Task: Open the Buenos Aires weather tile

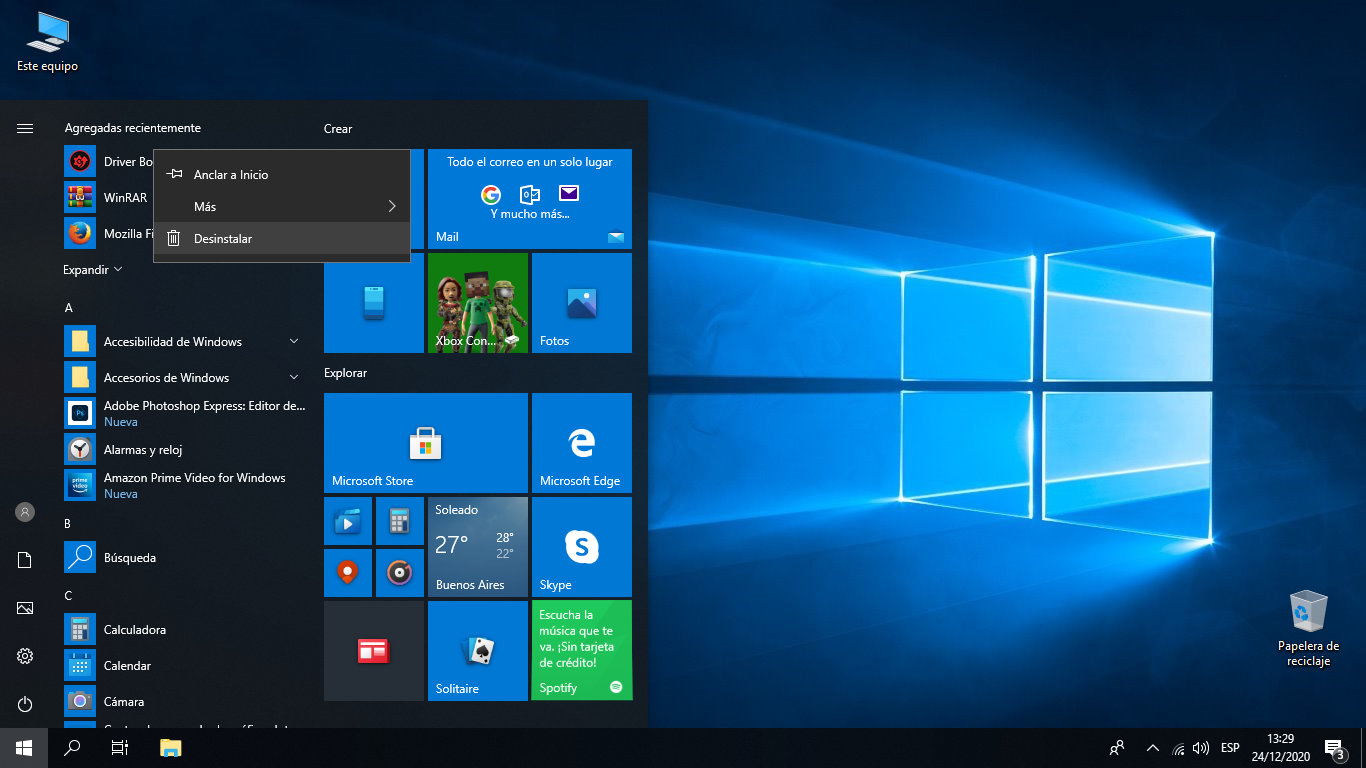Action: click(478, 547)
